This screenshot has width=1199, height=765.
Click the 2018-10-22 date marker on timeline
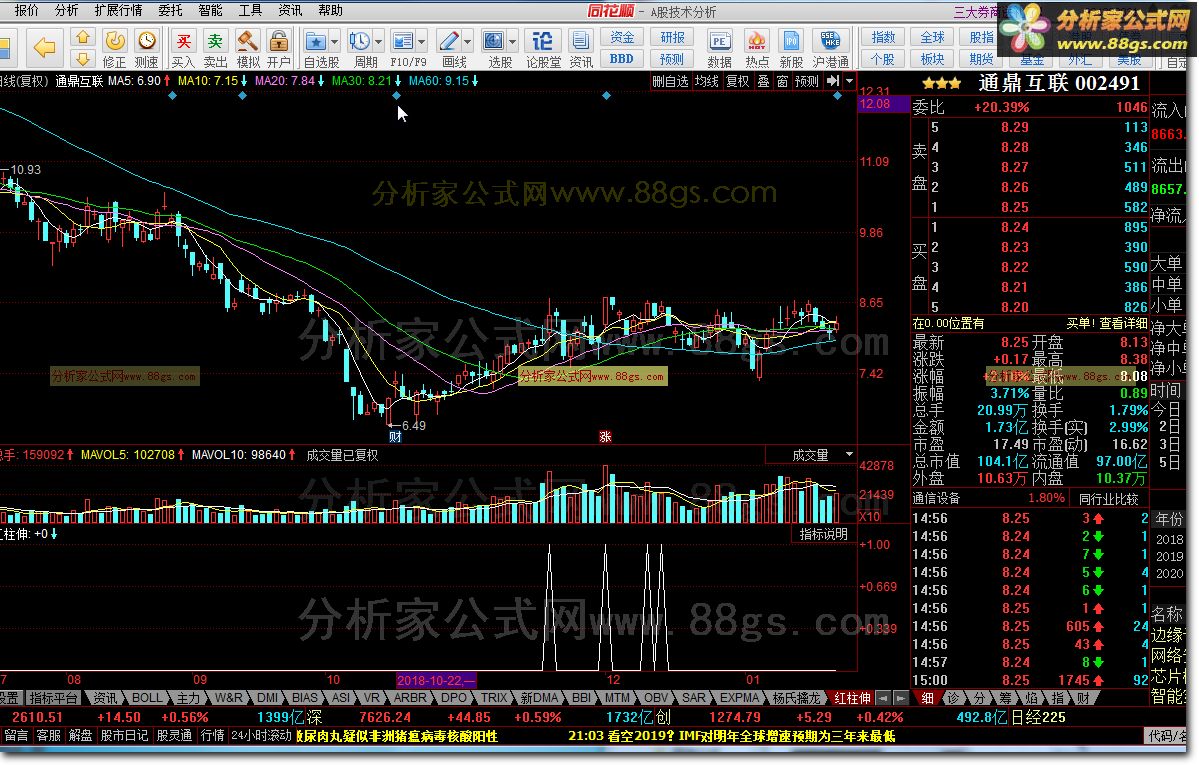coord(436,680)
